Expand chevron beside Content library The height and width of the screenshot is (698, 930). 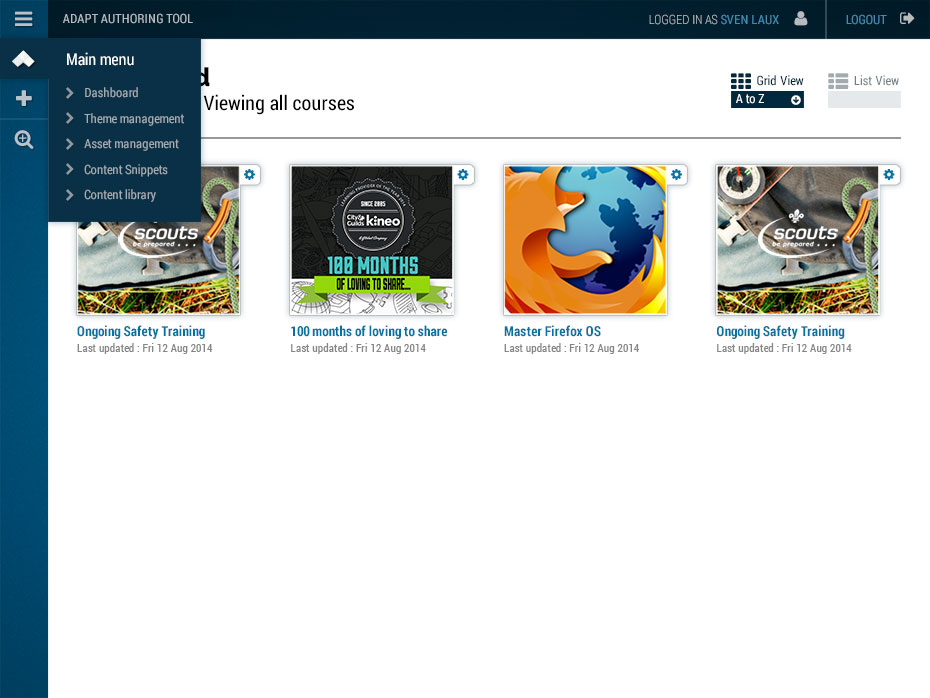pos(70,195)
